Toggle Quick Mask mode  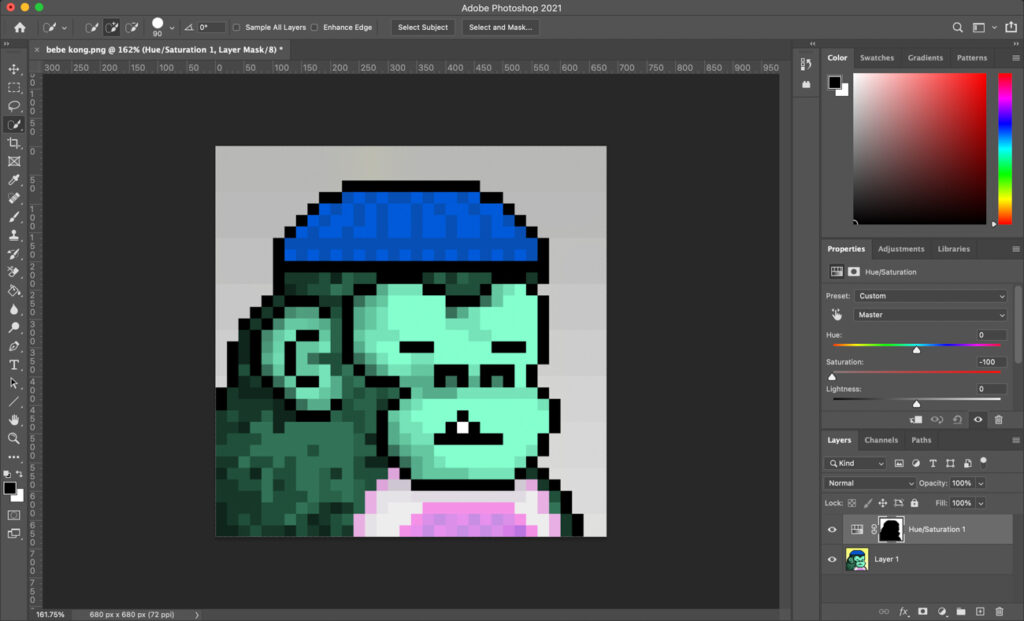pos(14,515)
